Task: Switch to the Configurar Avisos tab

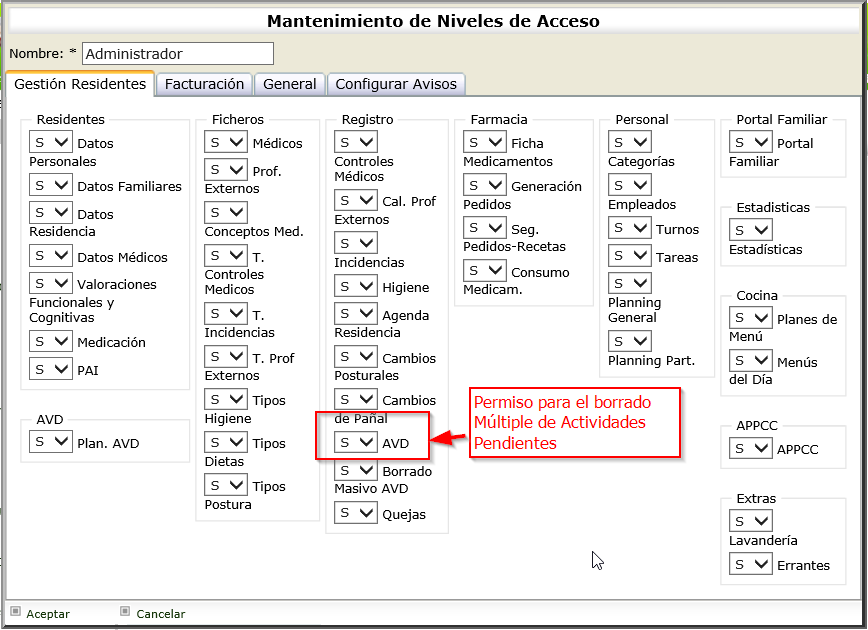Action: tap(395, 84)
